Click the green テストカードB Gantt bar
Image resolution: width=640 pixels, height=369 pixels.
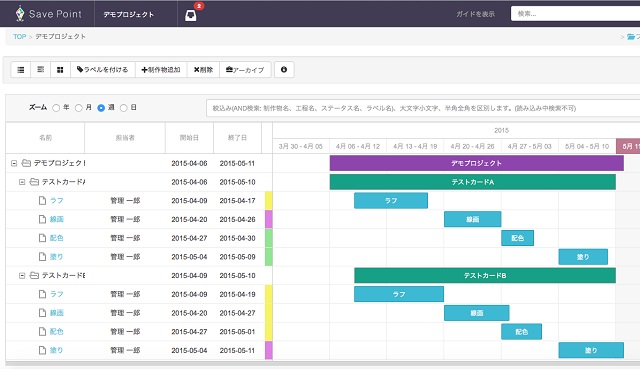click(x=485, y=276)
